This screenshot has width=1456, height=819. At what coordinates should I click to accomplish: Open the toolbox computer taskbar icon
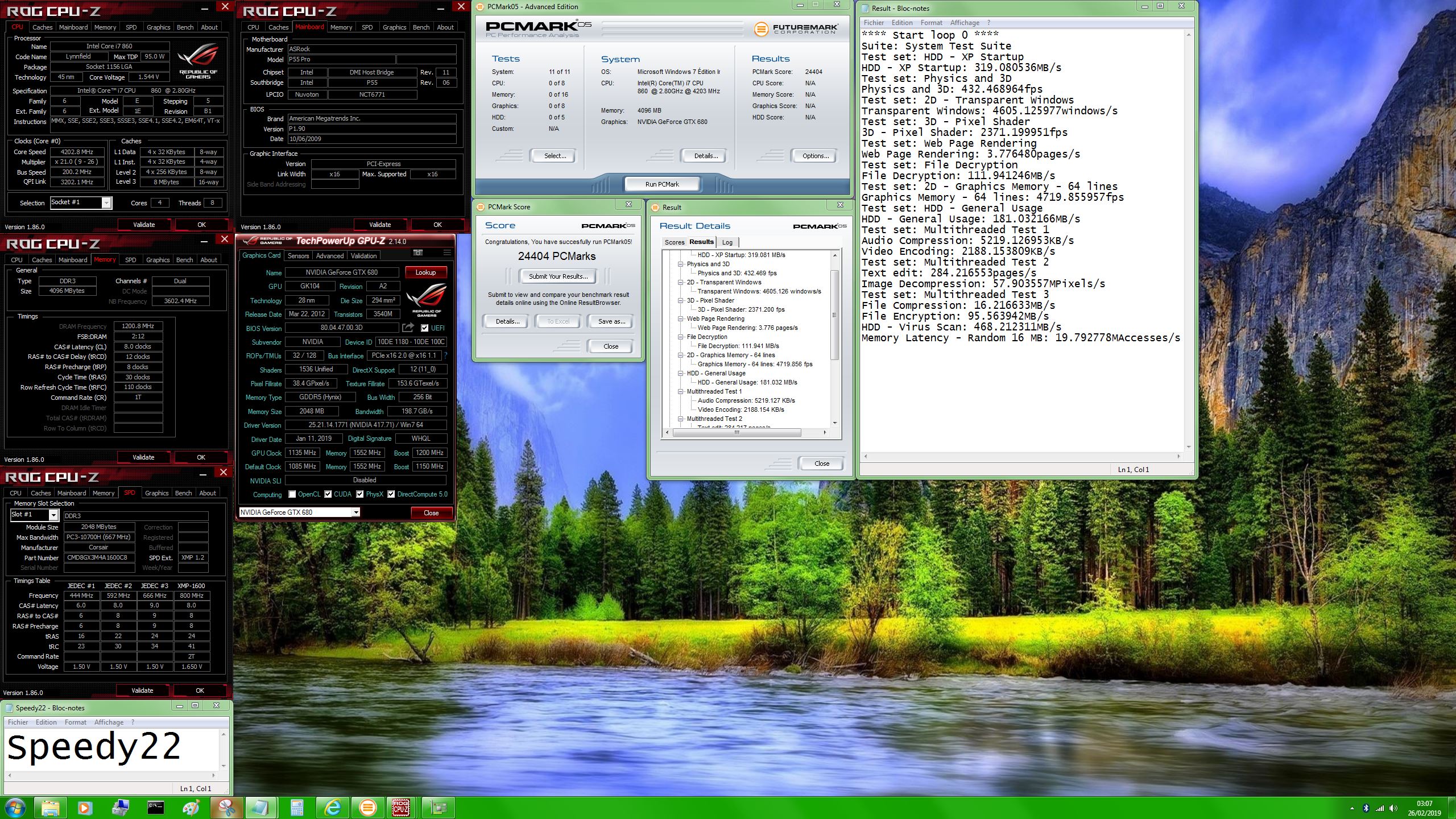tap(121, 808)
